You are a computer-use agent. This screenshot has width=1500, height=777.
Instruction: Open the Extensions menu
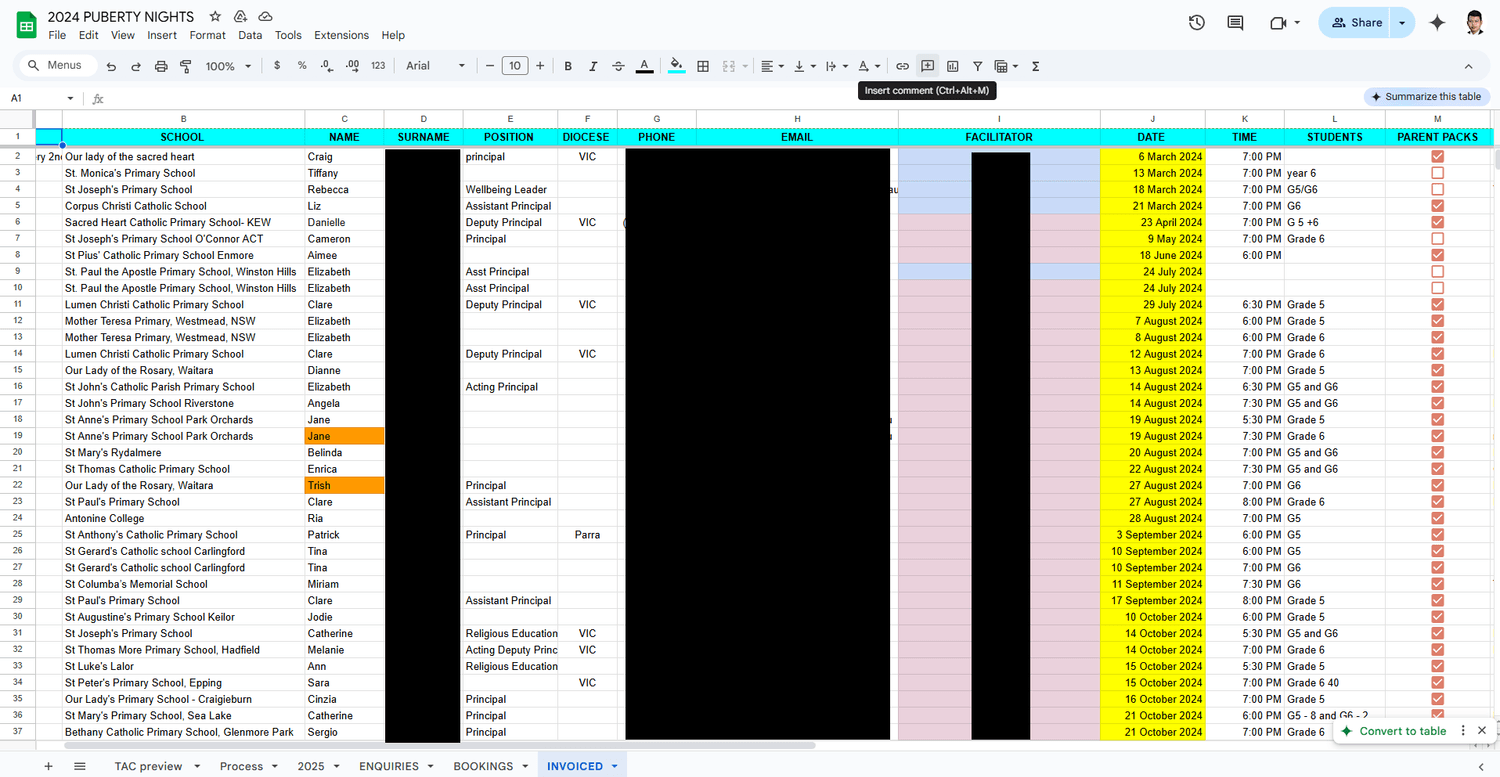[341, 35]
